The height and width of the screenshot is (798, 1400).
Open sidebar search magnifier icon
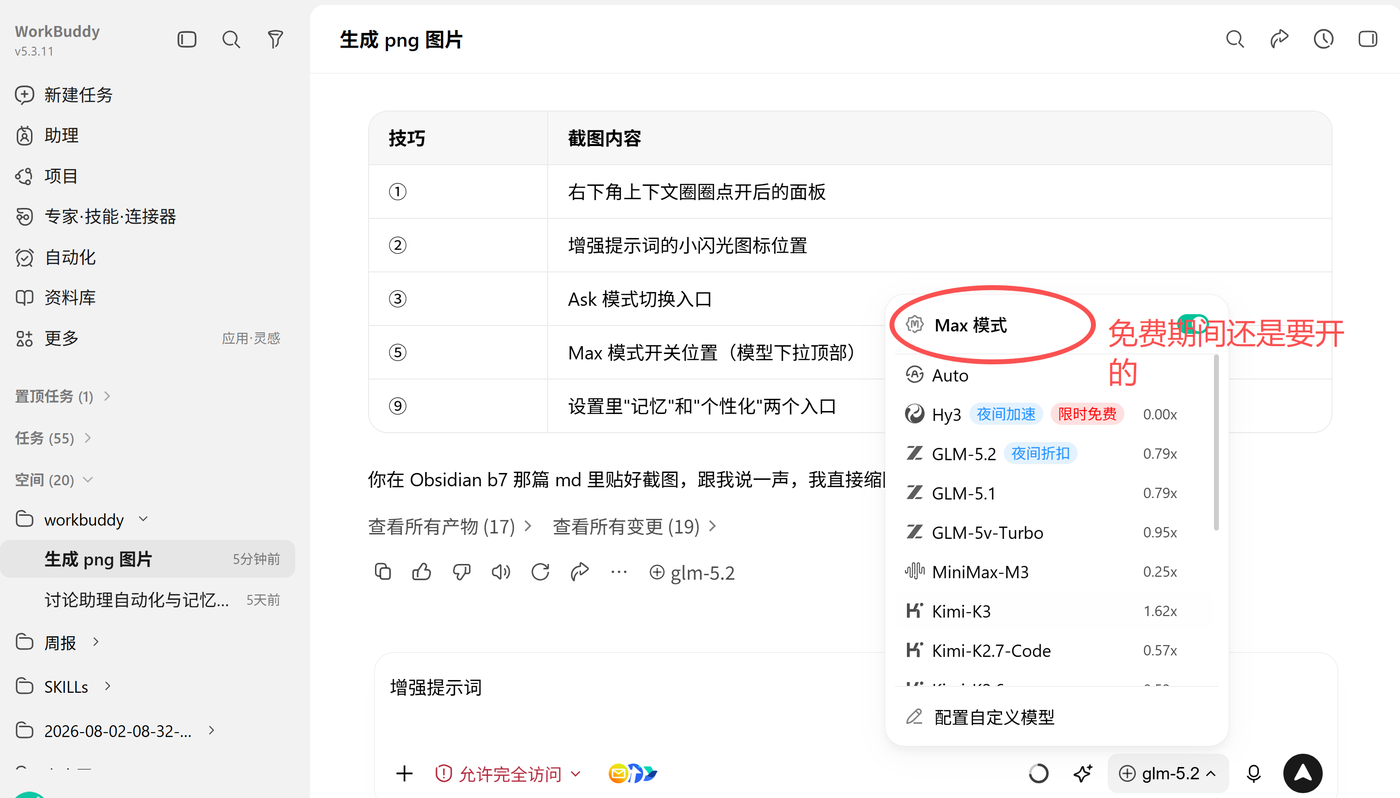231,39
